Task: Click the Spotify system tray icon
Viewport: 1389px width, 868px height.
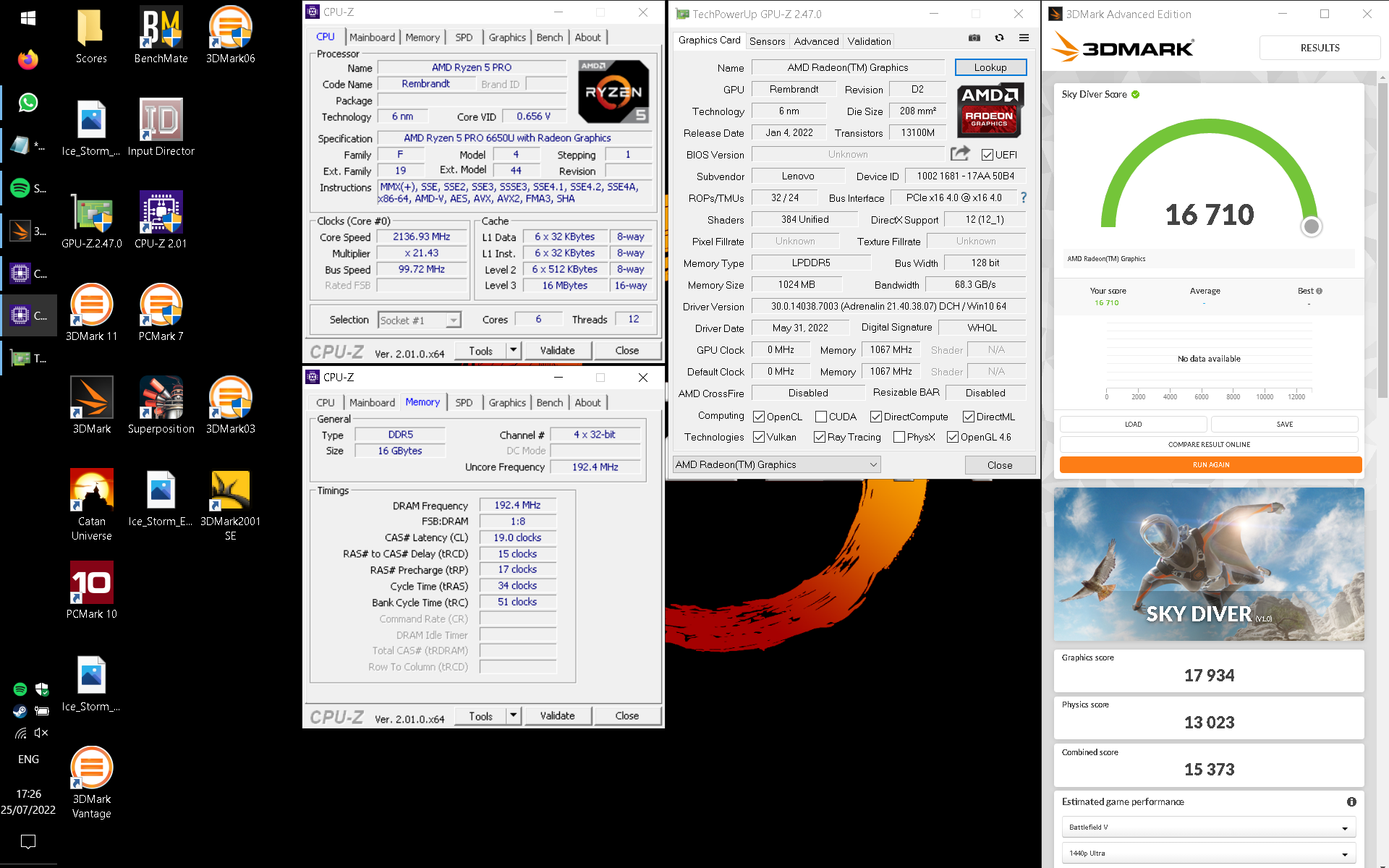Action: (x=20, y=689)
